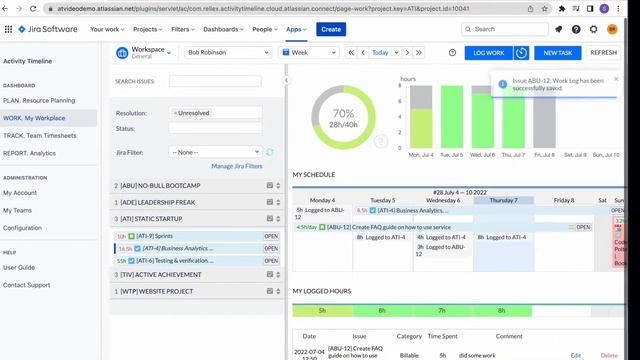
Task: Open the Jira app switcher grid icon
Action: coord(8,29)
